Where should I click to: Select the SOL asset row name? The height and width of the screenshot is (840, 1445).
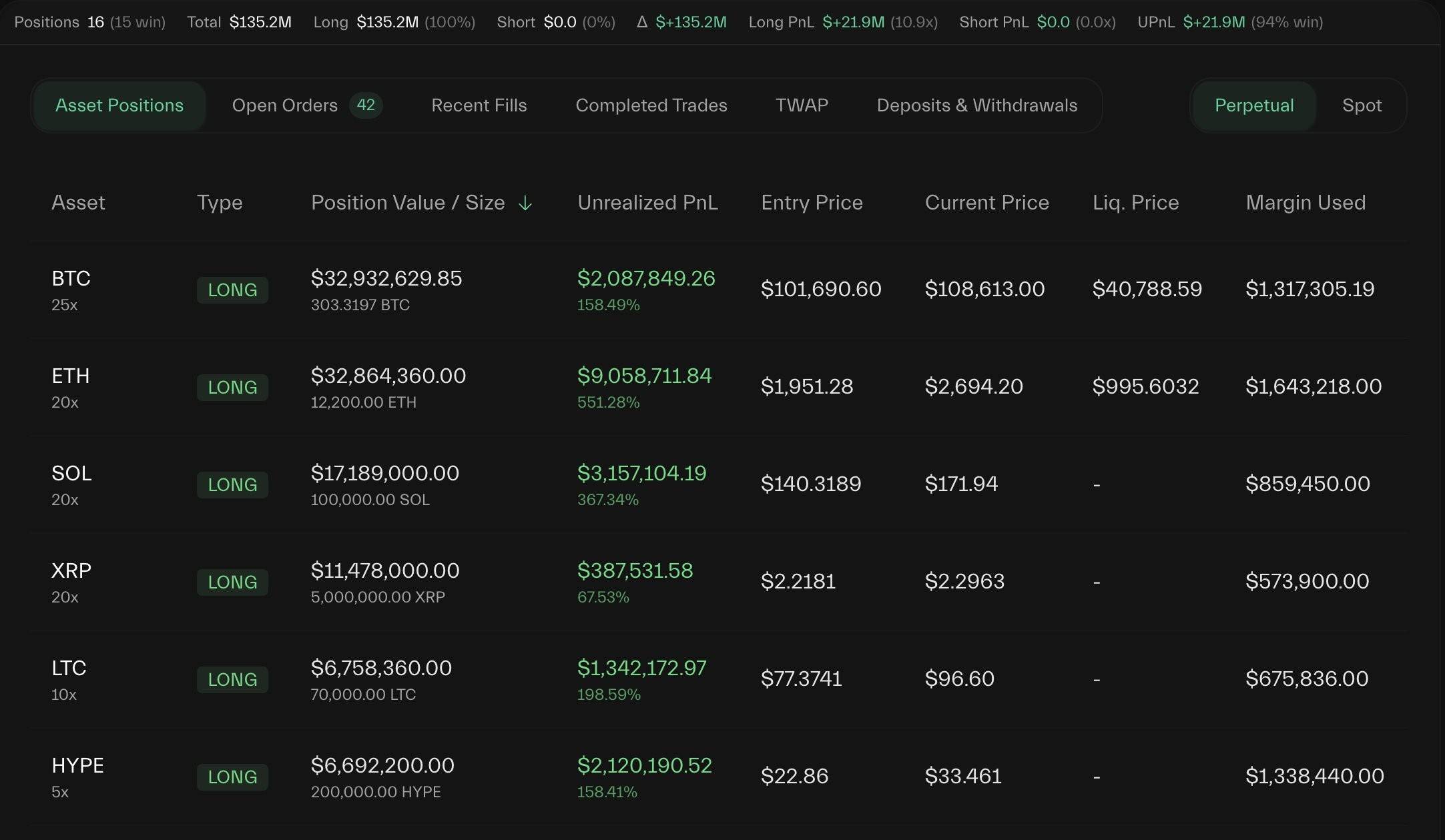point(71,473)
